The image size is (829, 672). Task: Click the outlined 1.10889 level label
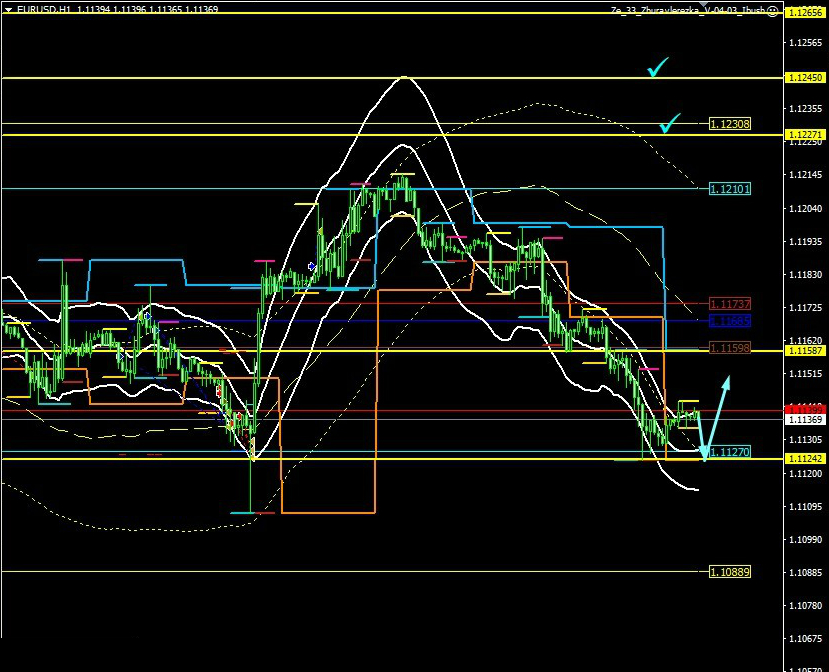730,572
